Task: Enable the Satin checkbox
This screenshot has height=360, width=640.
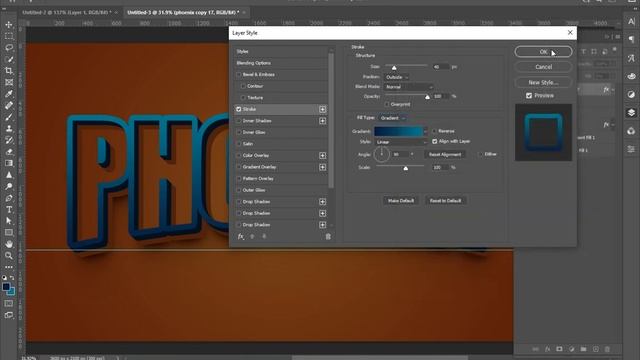Action: [239, 144]
